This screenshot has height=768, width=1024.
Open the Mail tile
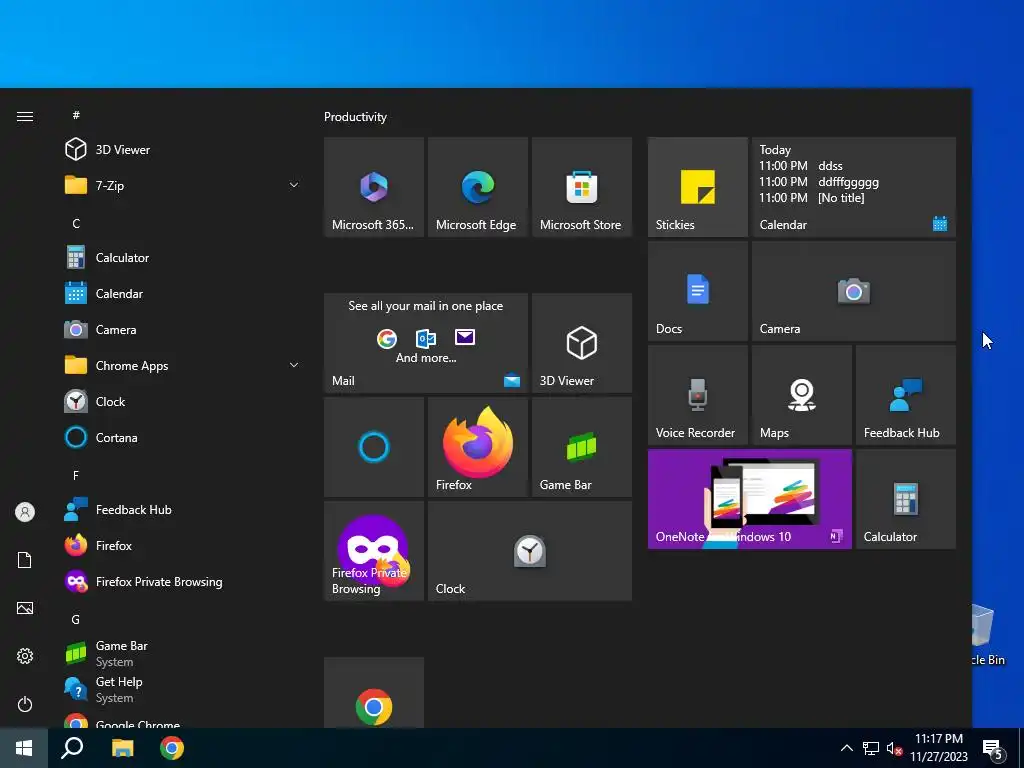click(x=426, y=343)
